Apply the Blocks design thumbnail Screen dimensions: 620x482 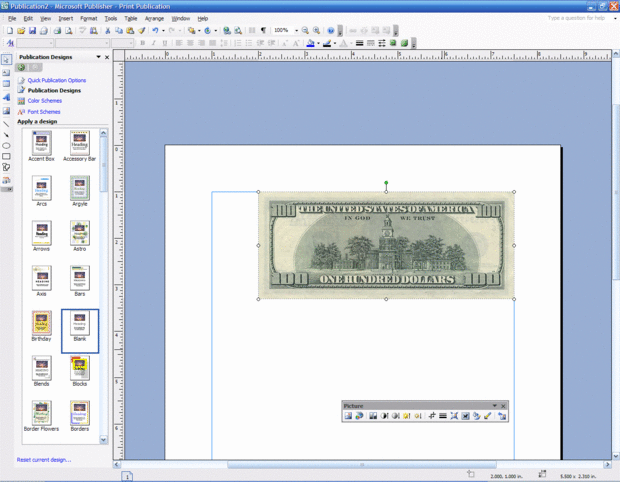click(80, 370)
